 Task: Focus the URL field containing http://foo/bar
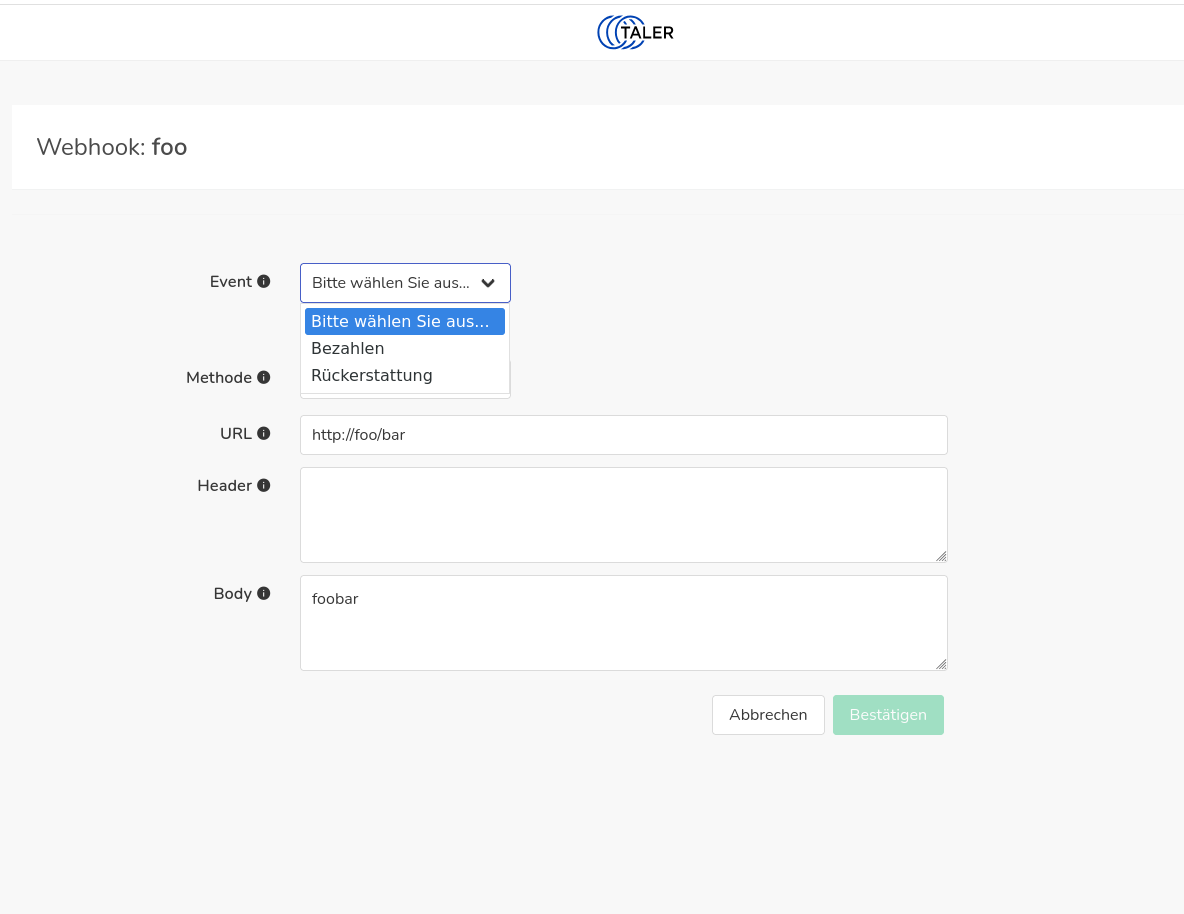tap(623, 435)
